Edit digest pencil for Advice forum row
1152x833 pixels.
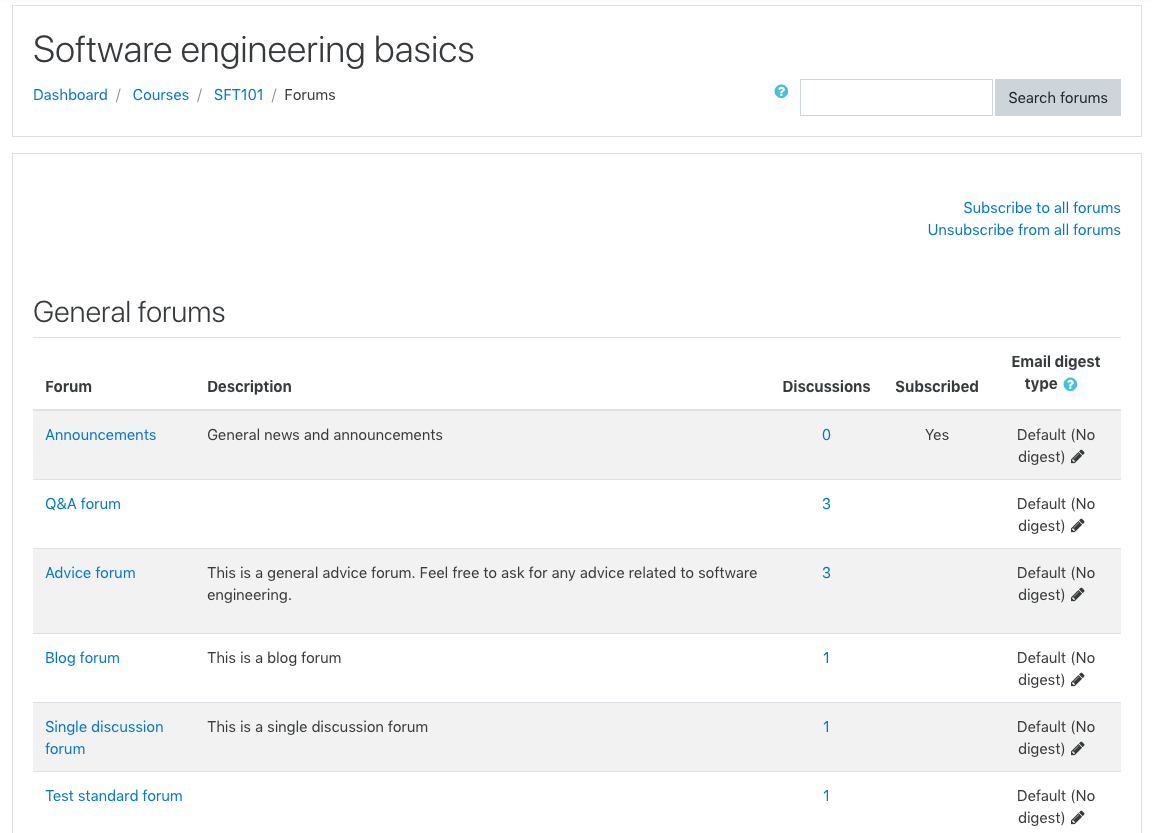pyautogui.click(x=1078, y=595)
